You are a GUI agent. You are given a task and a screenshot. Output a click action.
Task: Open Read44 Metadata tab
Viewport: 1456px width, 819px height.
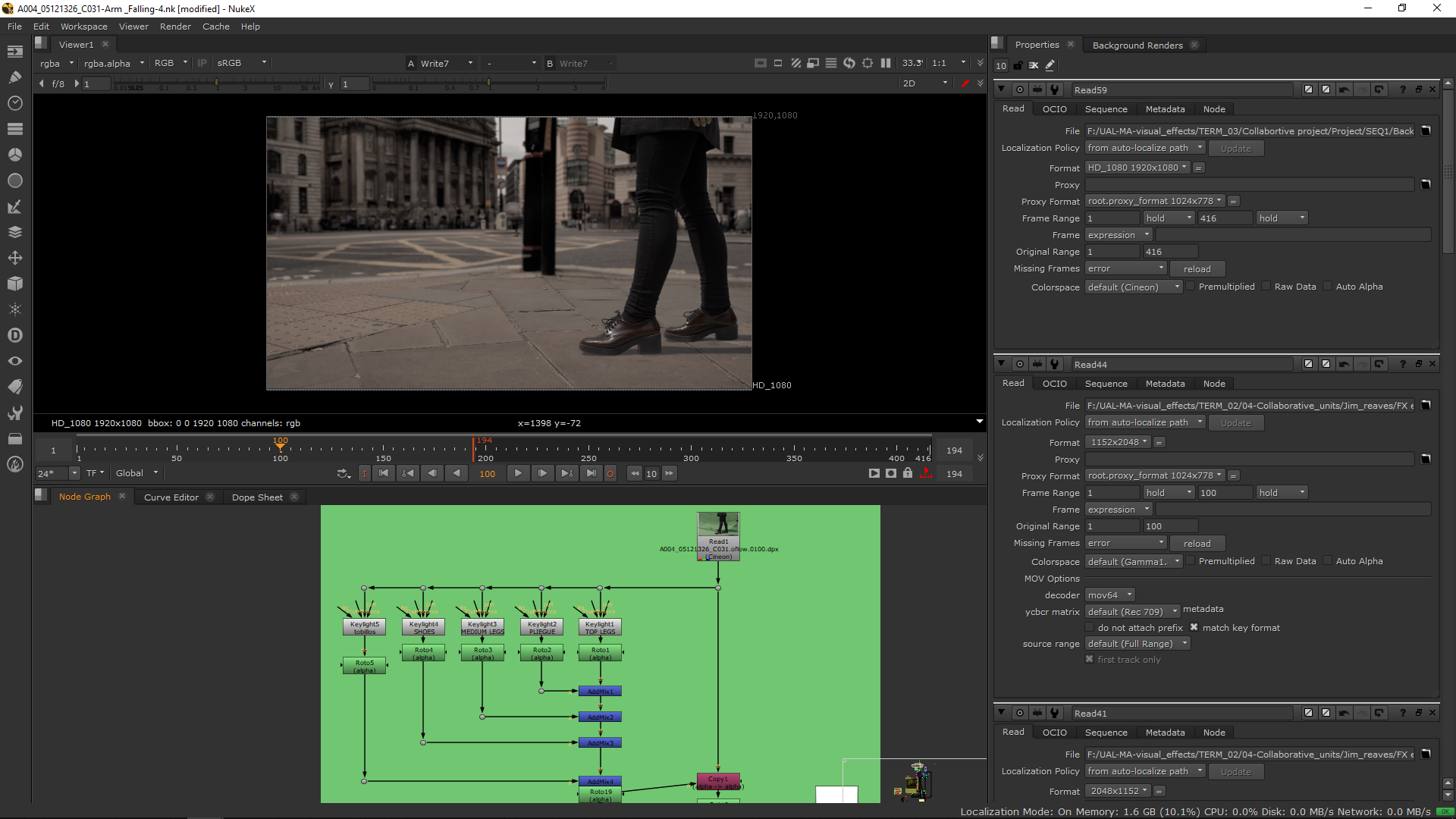(x=1165, y=384)
